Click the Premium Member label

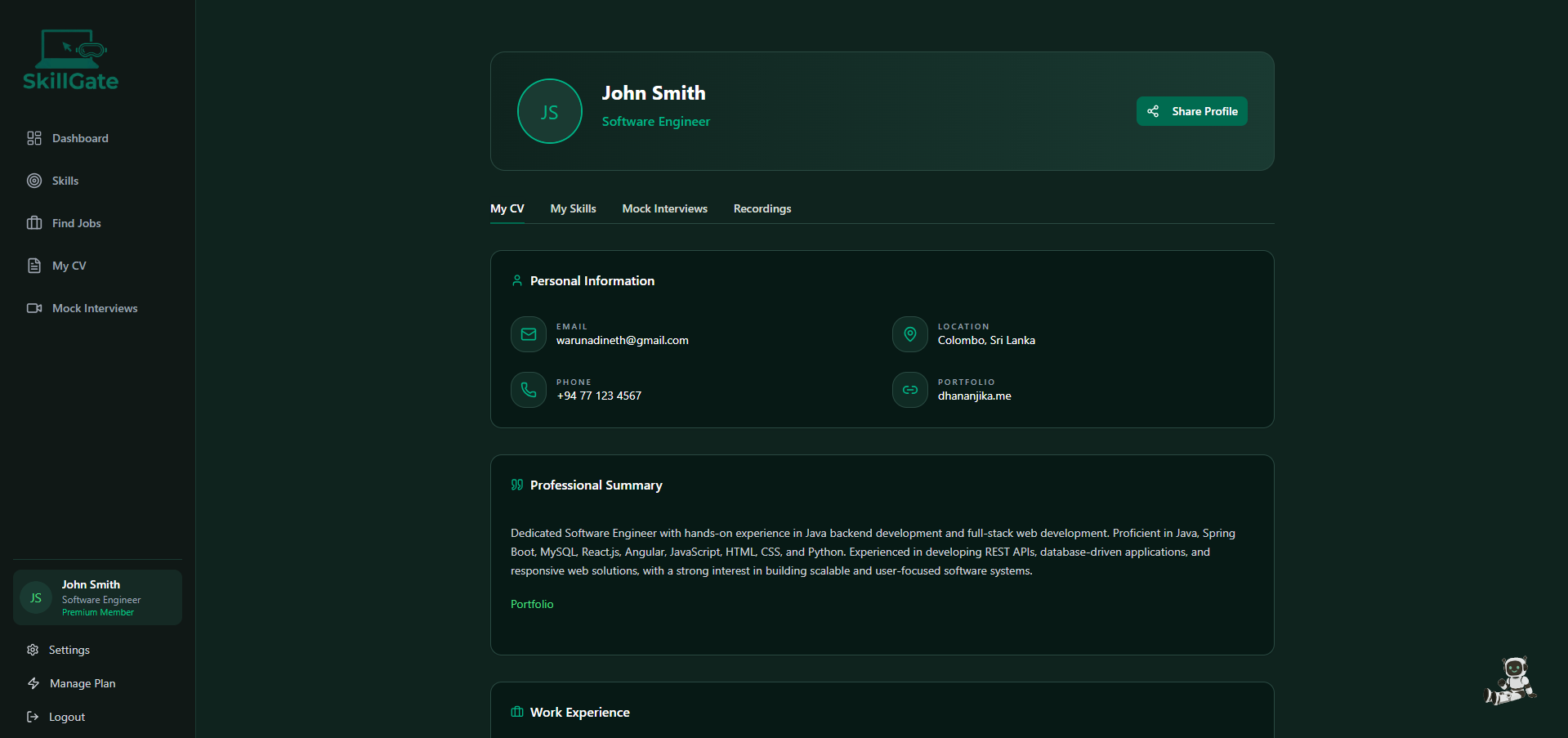pyautogui.click(x=98, y=612)
